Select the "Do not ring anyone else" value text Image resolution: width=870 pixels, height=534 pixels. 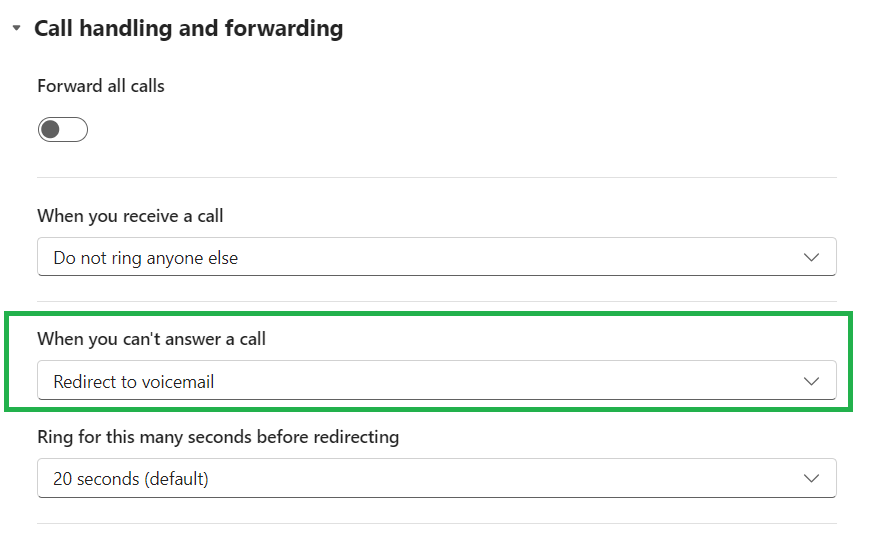[146, 258]
